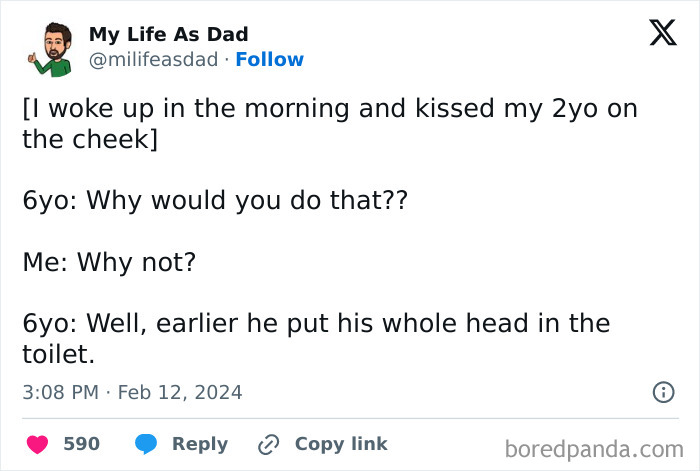Click the X logo in the corner
Viewport: 700px width, 471px height.
[656, 33]
